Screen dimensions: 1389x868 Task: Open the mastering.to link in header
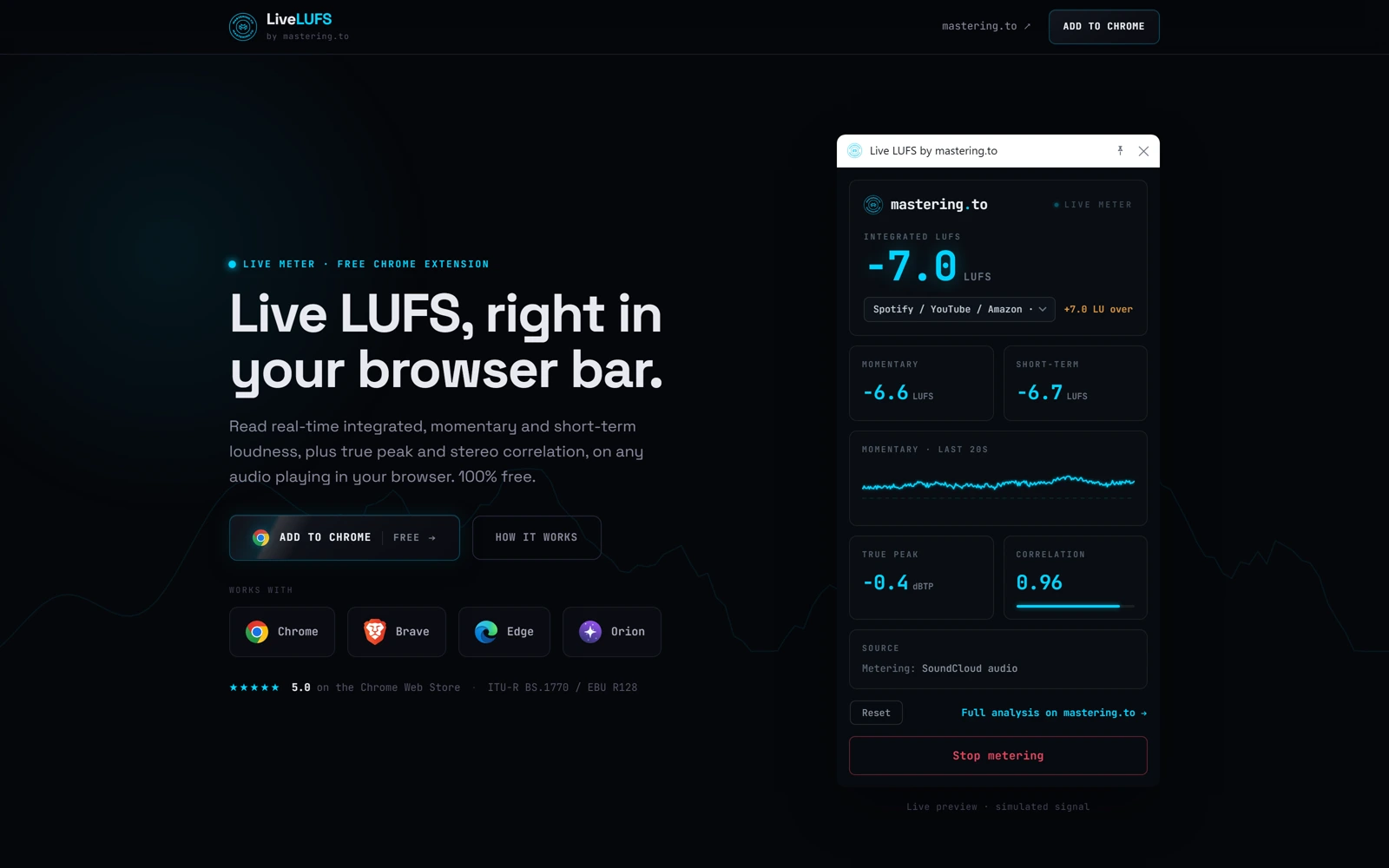pos(986,26)
